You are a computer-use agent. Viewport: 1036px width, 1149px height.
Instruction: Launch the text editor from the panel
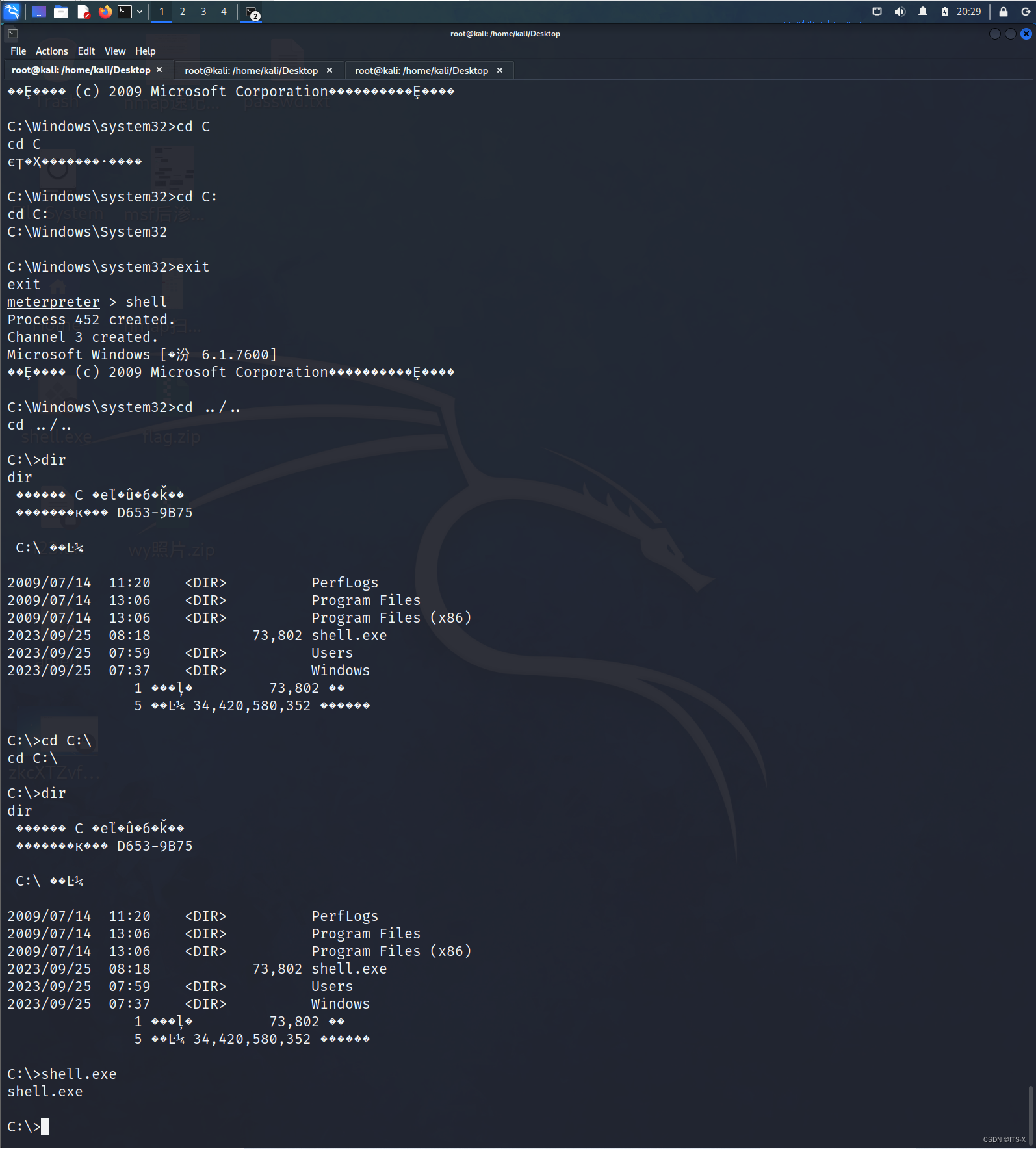click(83, 12)
